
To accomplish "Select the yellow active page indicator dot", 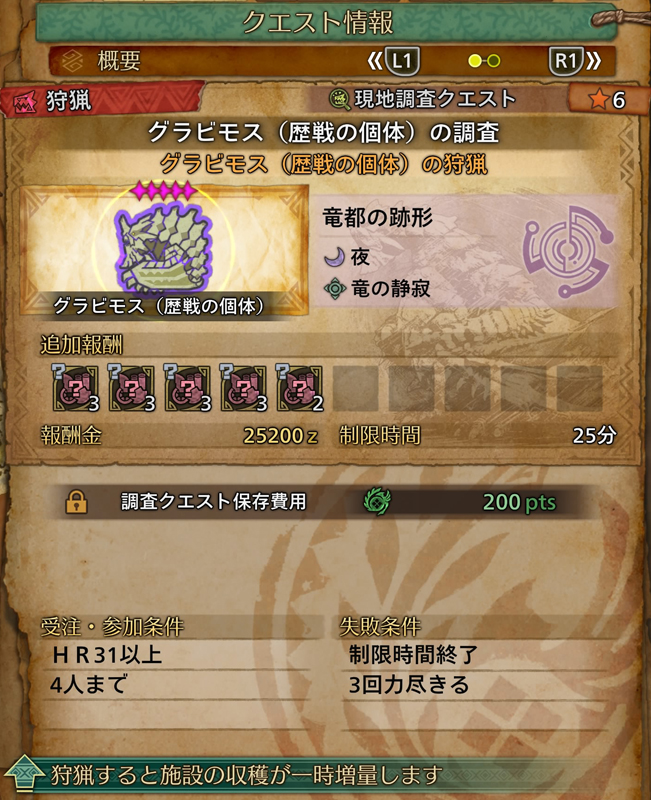I will pos(475,61).
